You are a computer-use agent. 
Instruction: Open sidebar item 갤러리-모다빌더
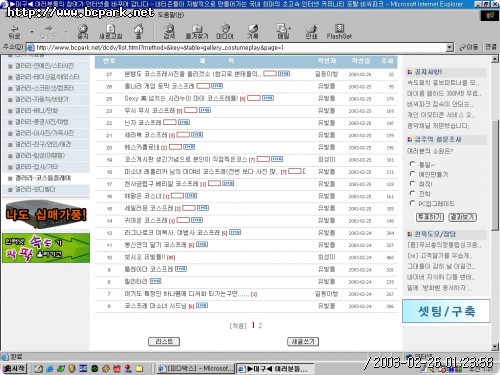35,189
